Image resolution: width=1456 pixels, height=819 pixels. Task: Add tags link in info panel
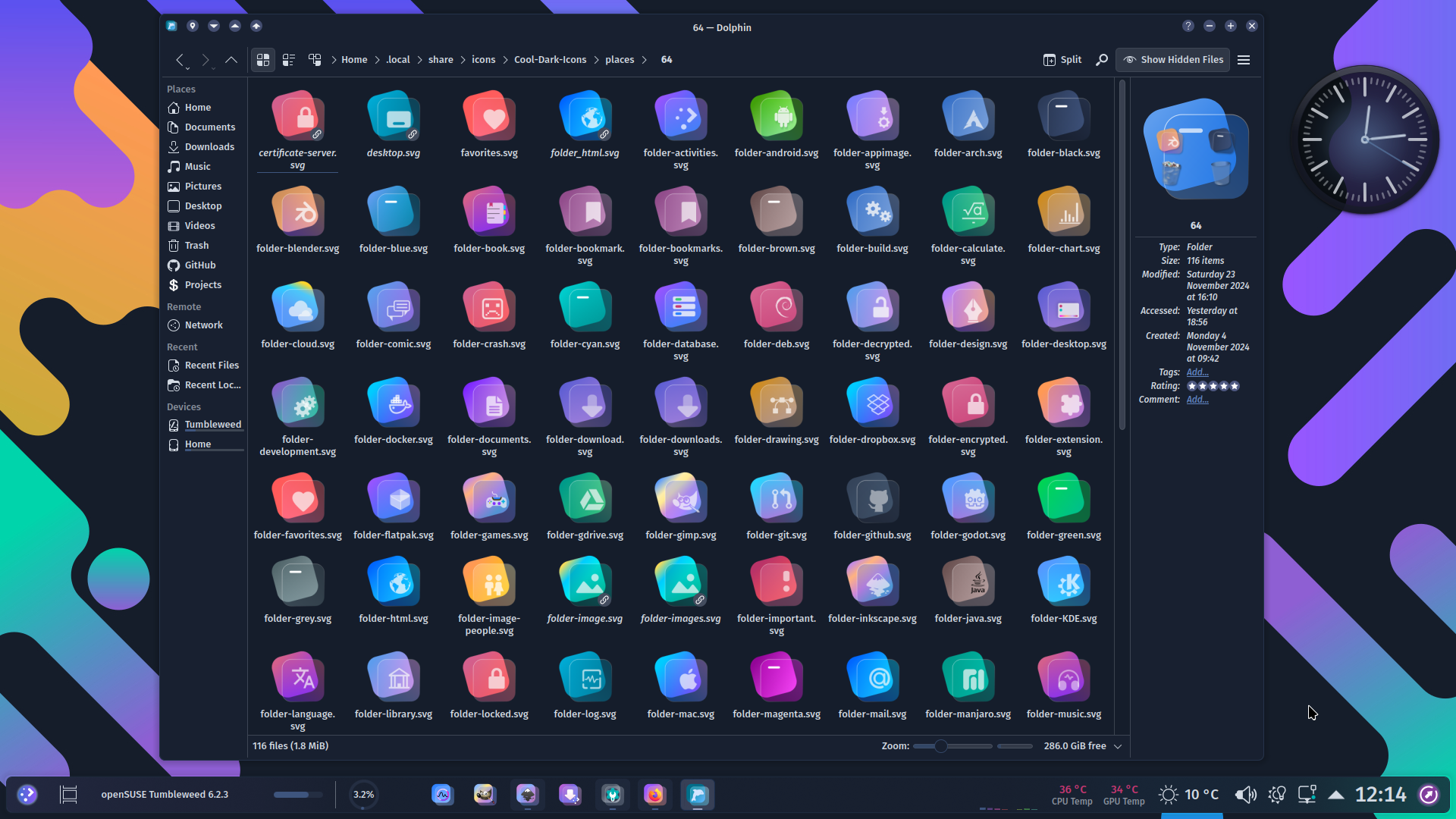point(1197,372)
